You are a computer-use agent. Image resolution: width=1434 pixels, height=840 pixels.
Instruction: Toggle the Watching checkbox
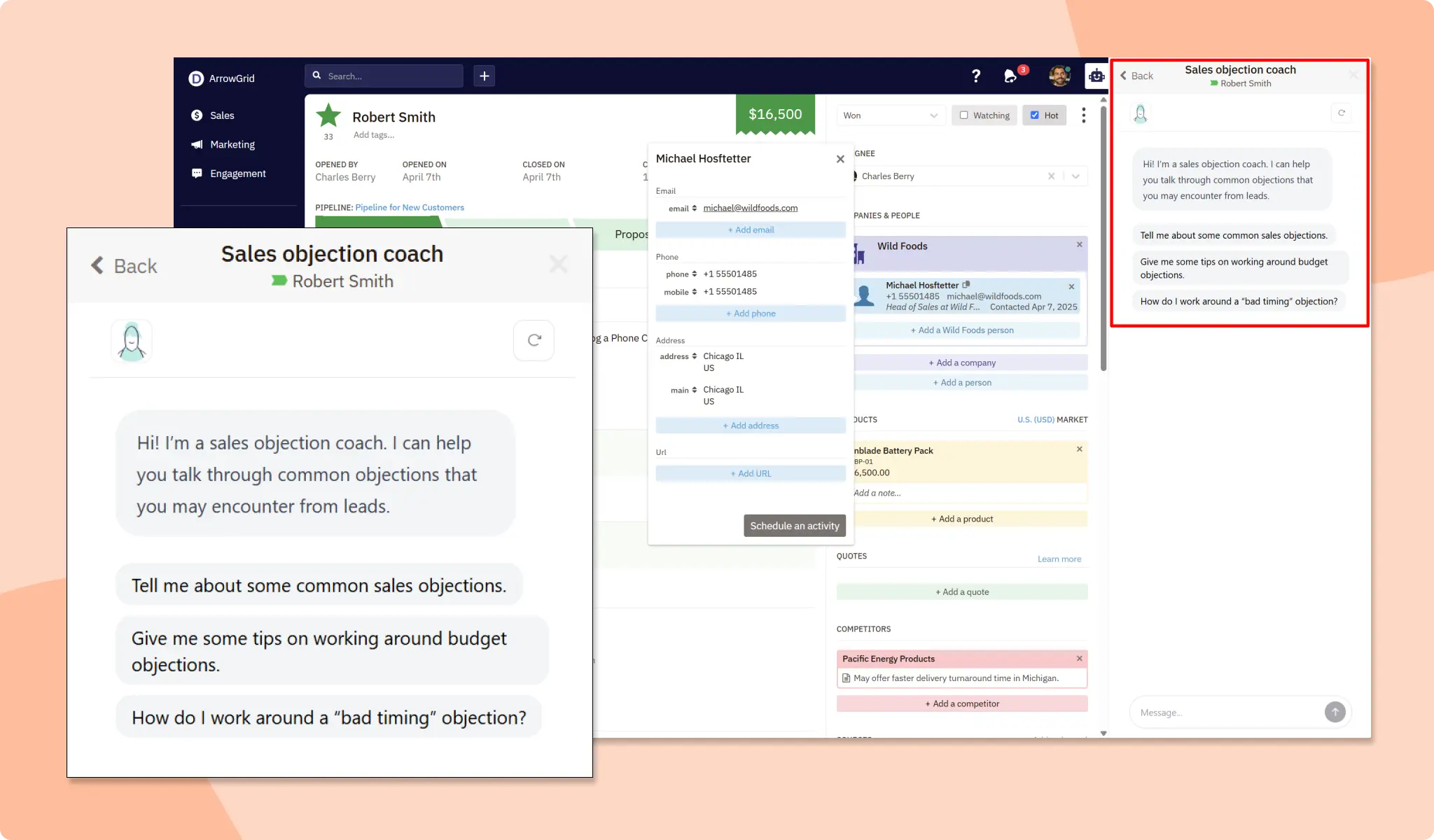tap(964, 115)
